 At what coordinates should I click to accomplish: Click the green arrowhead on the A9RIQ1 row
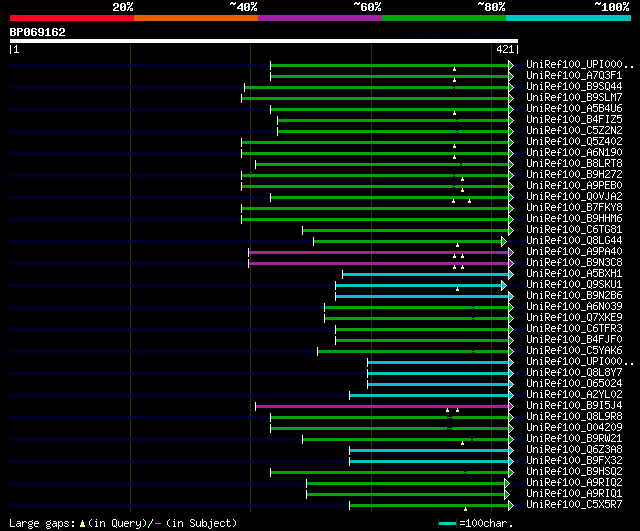click(x=507, y=495)
